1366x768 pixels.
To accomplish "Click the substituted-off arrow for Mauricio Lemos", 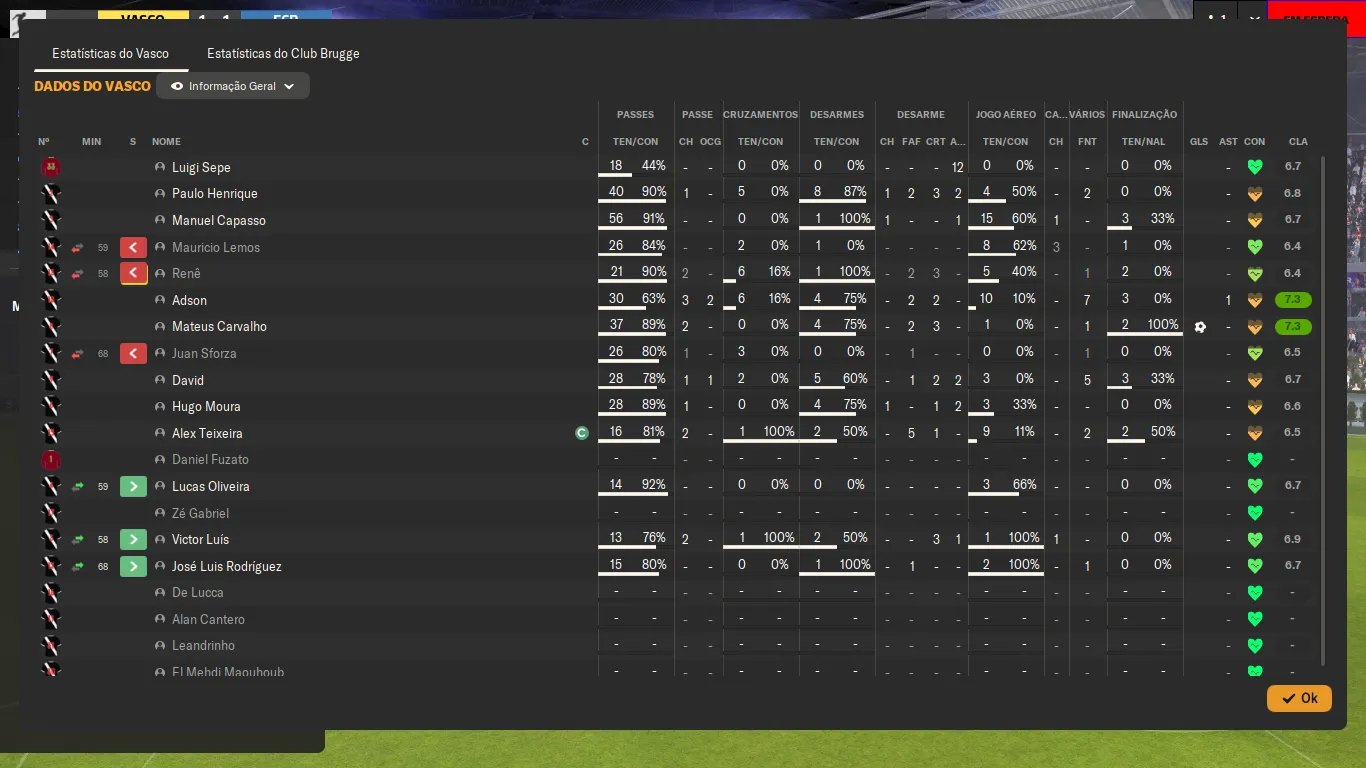I will (x=133, y=247).
